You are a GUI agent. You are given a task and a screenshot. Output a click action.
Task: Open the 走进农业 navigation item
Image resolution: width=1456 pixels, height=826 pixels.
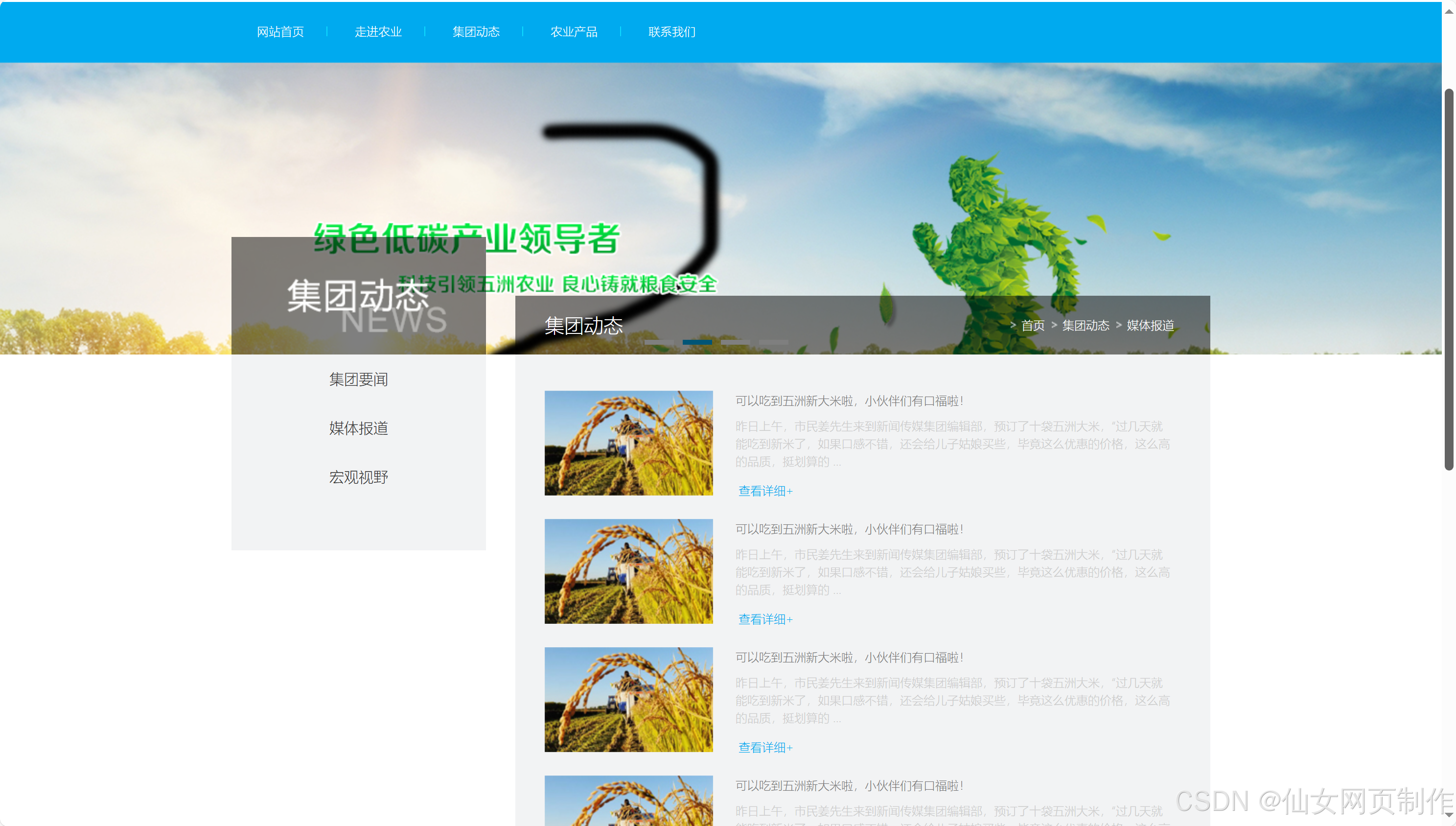point(378,32)
